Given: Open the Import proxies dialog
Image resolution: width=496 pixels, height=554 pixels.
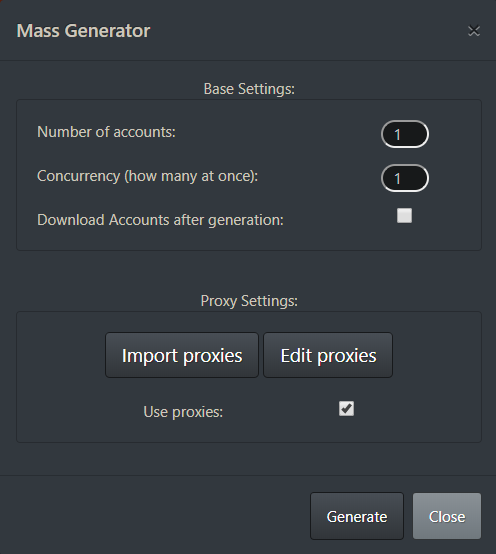Looking at the screenshot, I should (182, 355).
